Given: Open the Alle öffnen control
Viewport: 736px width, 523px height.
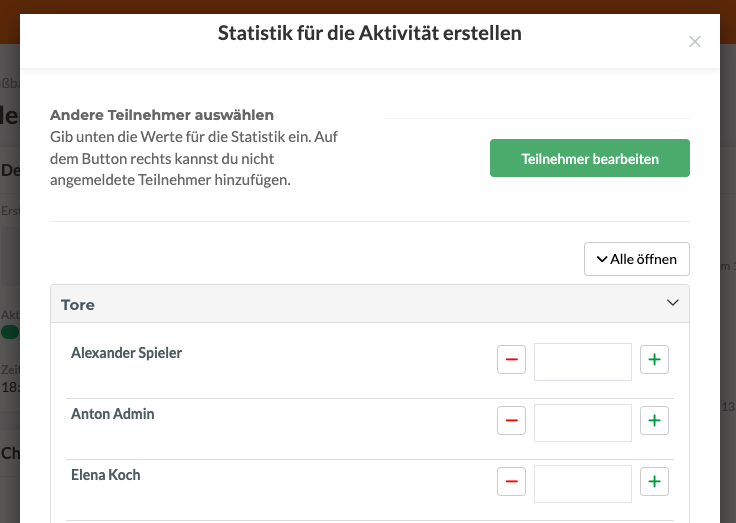Looking at the screenshot, I should 636,259.
